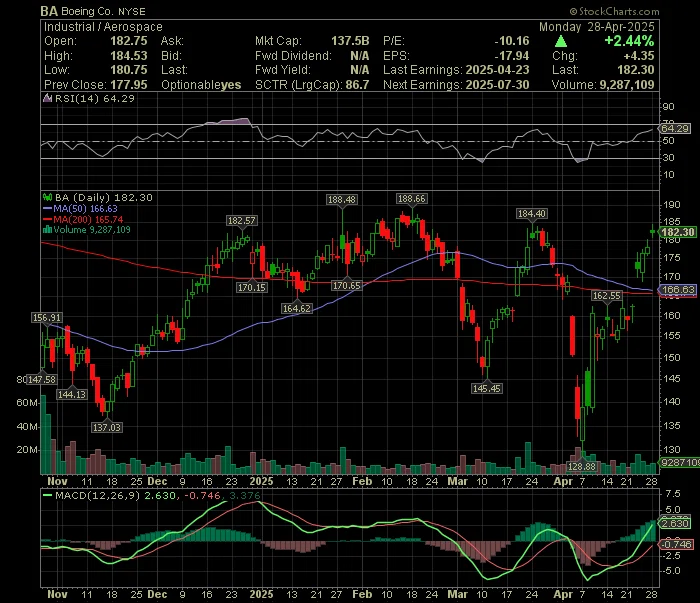Screen dimensions: 700x603
Task: Click the MACD -0.746 axis tag
Action: tap(676, 545)
